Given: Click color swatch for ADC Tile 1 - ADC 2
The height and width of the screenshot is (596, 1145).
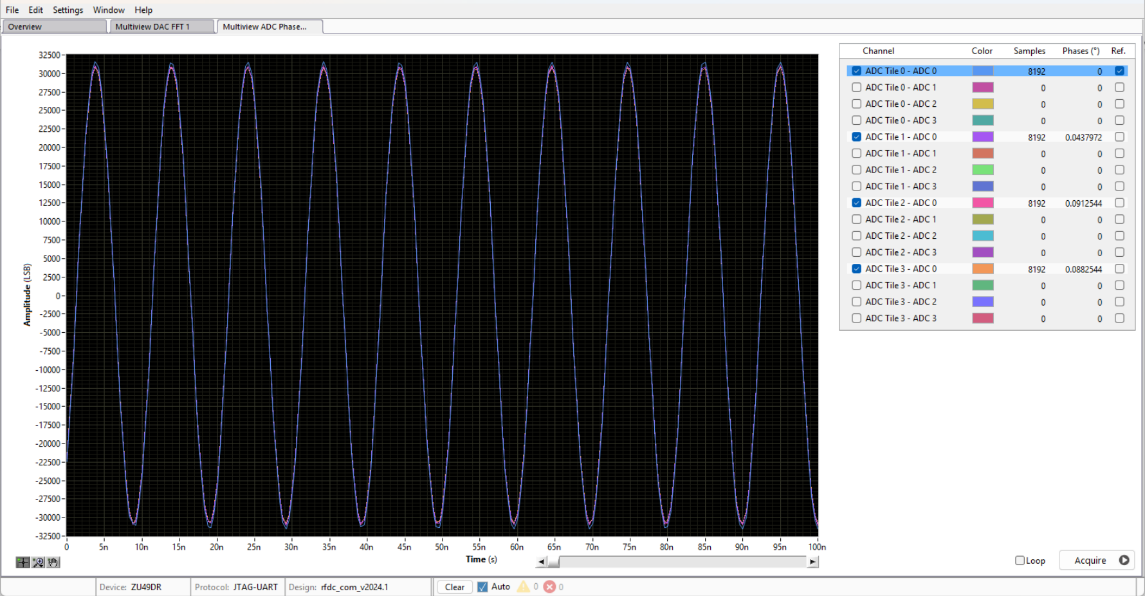Looking at the screenshot, I should pos(982,169).
